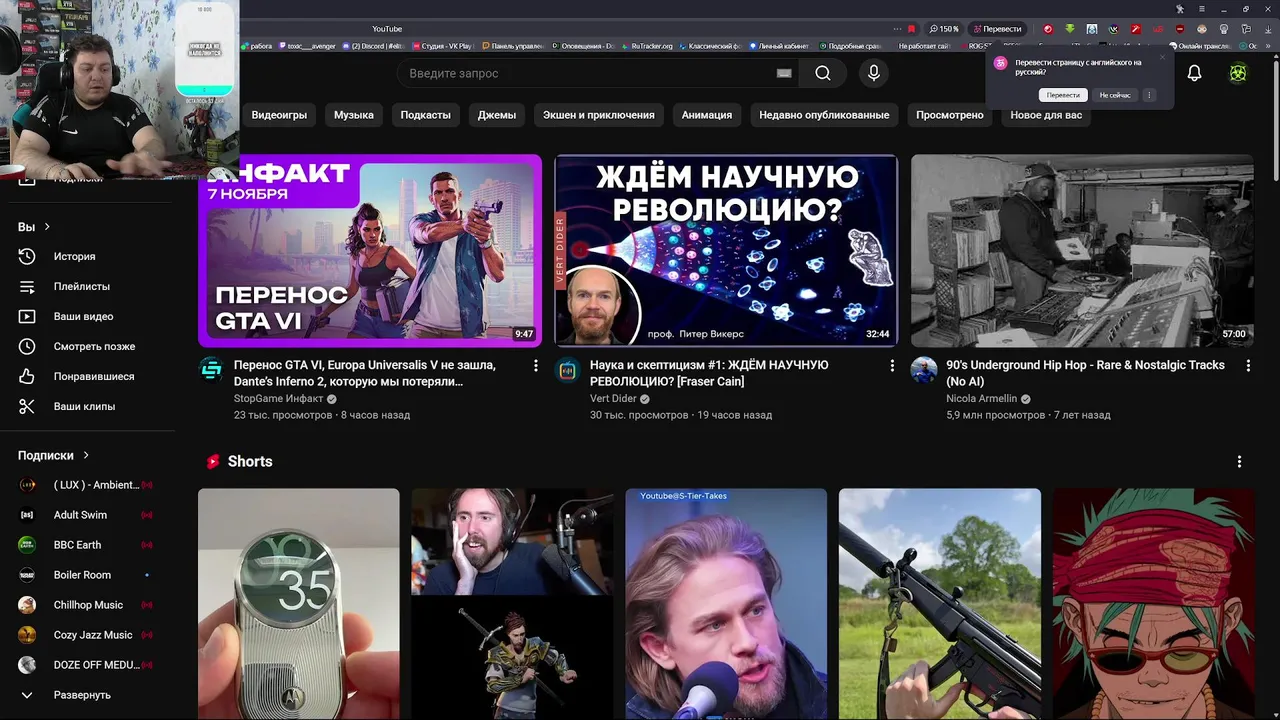This screenshot has height=720, width=1280.
Task: Open the Gorillaz cartoon character Short
Action: click(x=1153, y=604)
